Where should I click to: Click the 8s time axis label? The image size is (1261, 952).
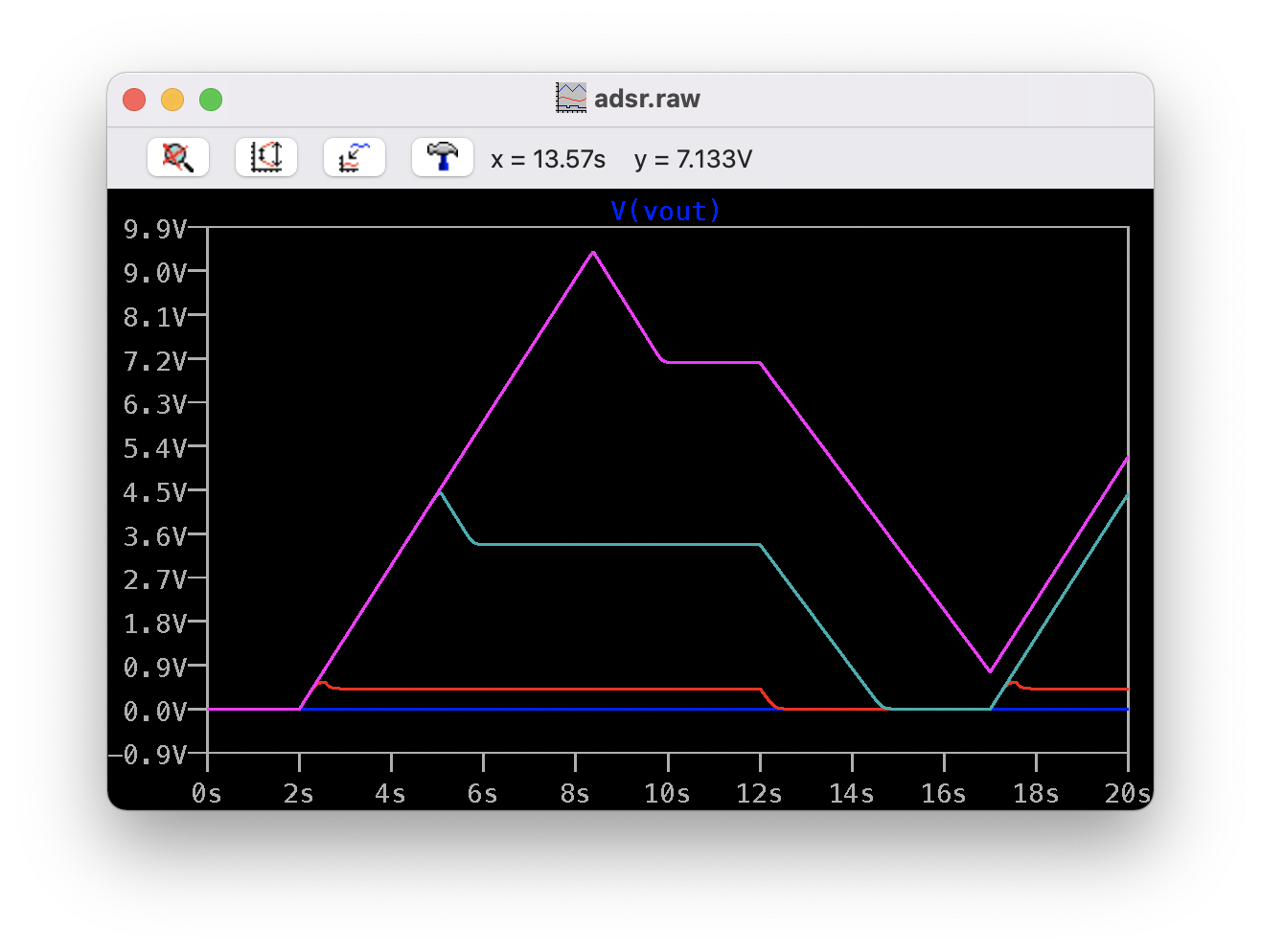tap(575, 794)
